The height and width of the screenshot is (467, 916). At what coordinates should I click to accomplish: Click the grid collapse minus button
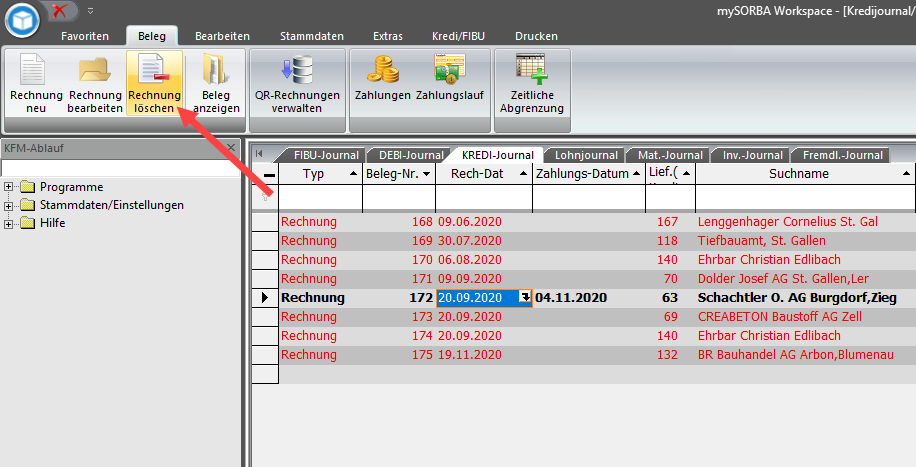point(269,174)
